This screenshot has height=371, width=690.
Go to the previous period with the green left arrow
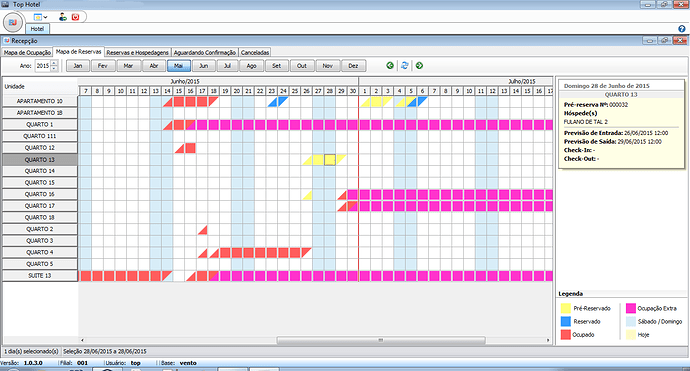(390, 66)
